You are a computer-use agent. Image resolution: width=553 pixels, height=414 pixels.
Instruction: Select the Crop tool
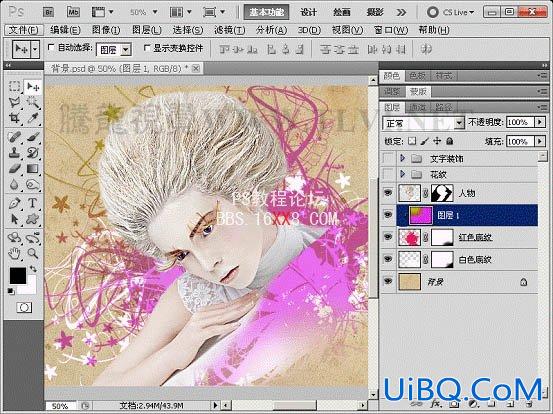14,118
